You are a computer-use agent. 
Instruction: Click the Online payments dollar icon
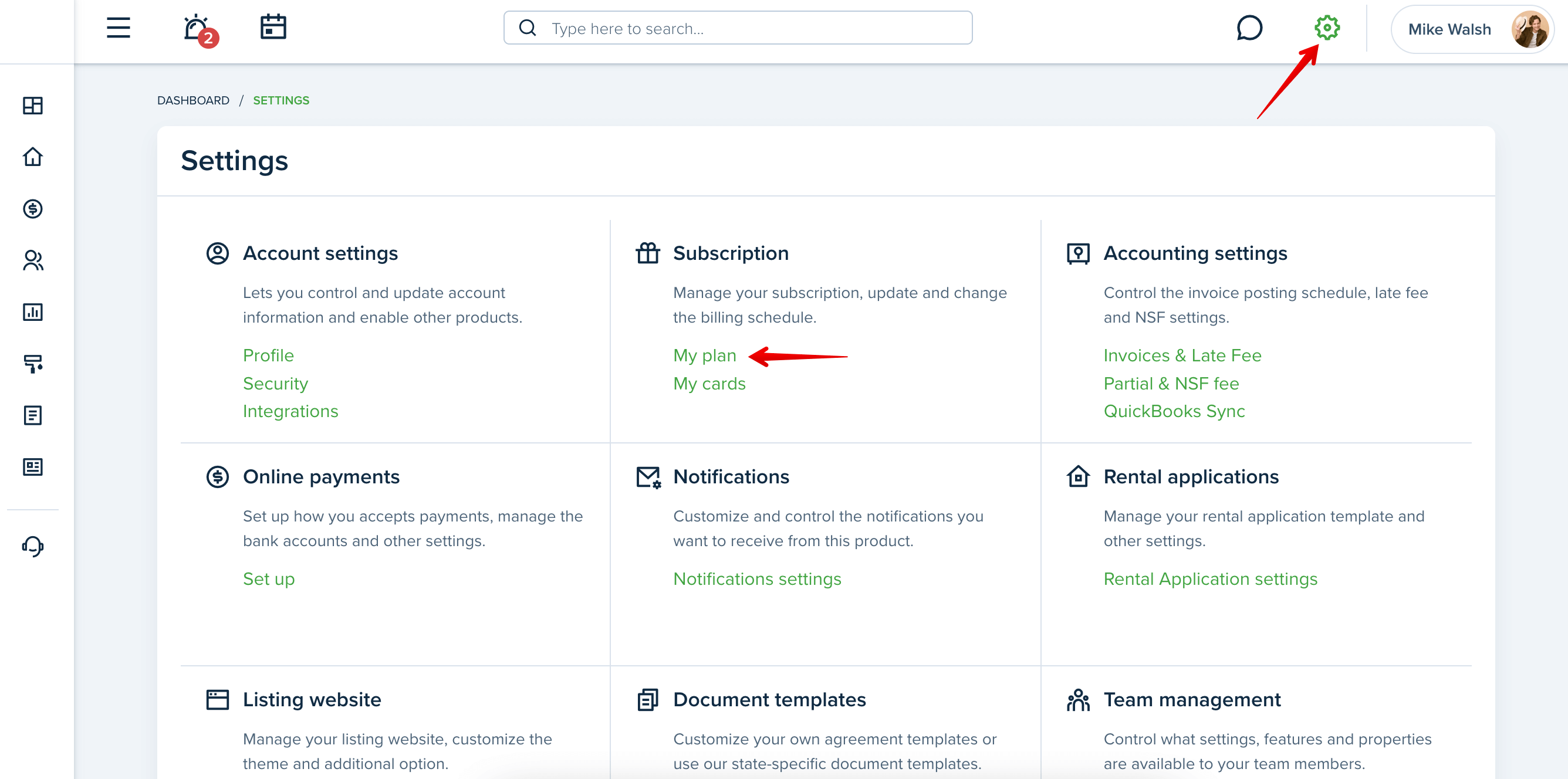217,476
